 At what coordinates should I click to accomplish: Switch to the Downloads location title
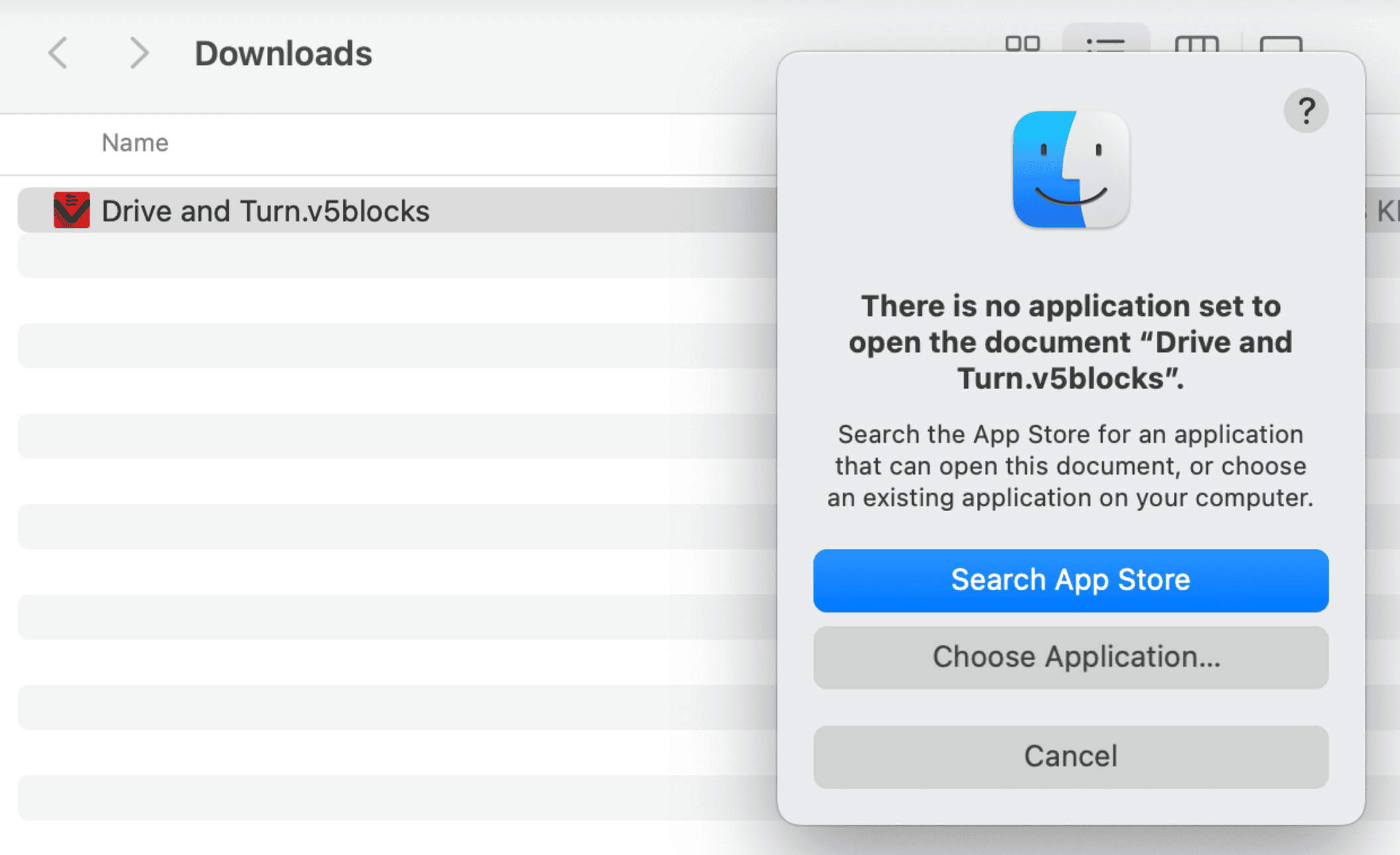point(283,53)
